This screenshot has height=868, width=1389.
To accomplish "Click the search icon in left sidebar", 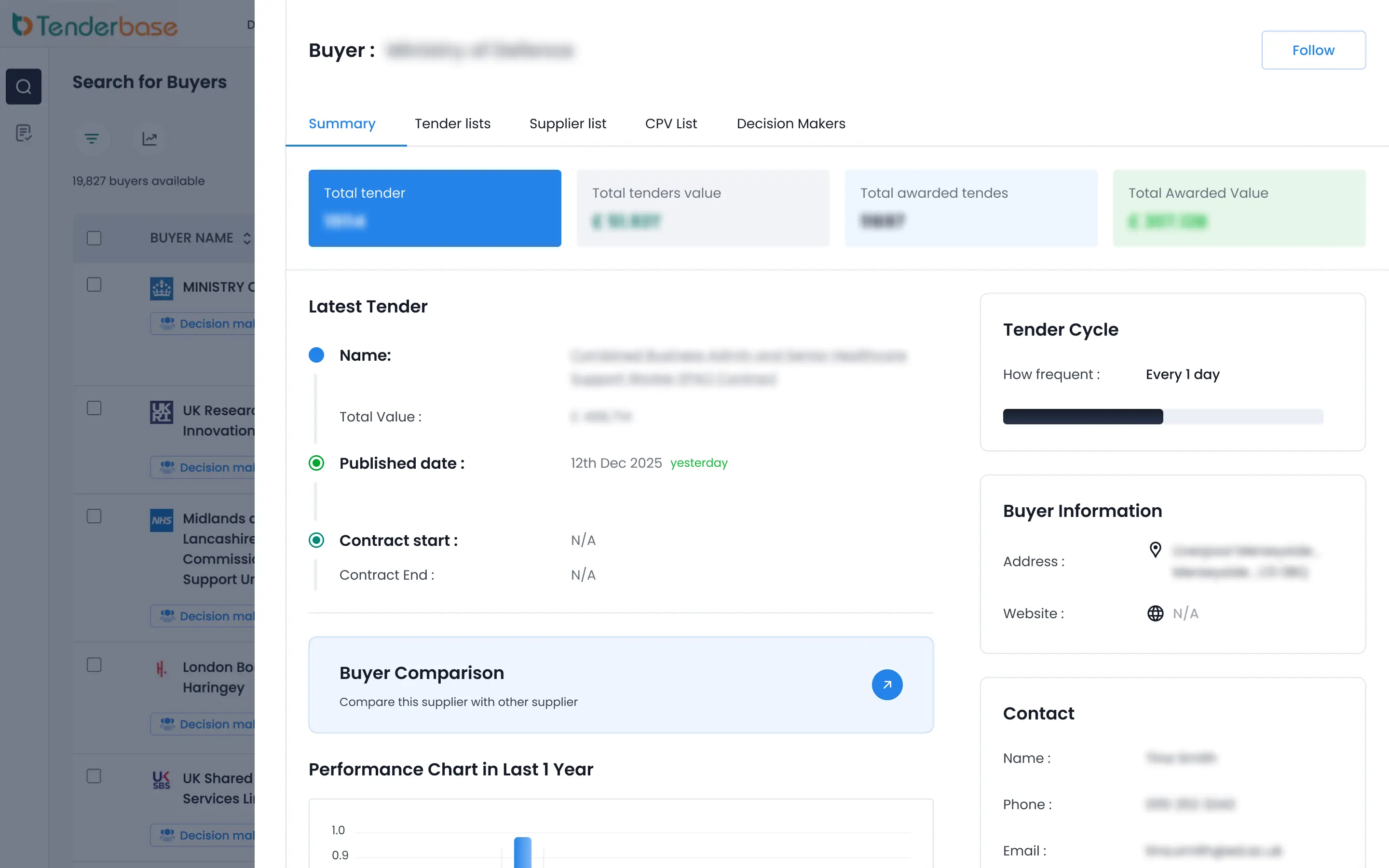I will (x=24, y=87).
